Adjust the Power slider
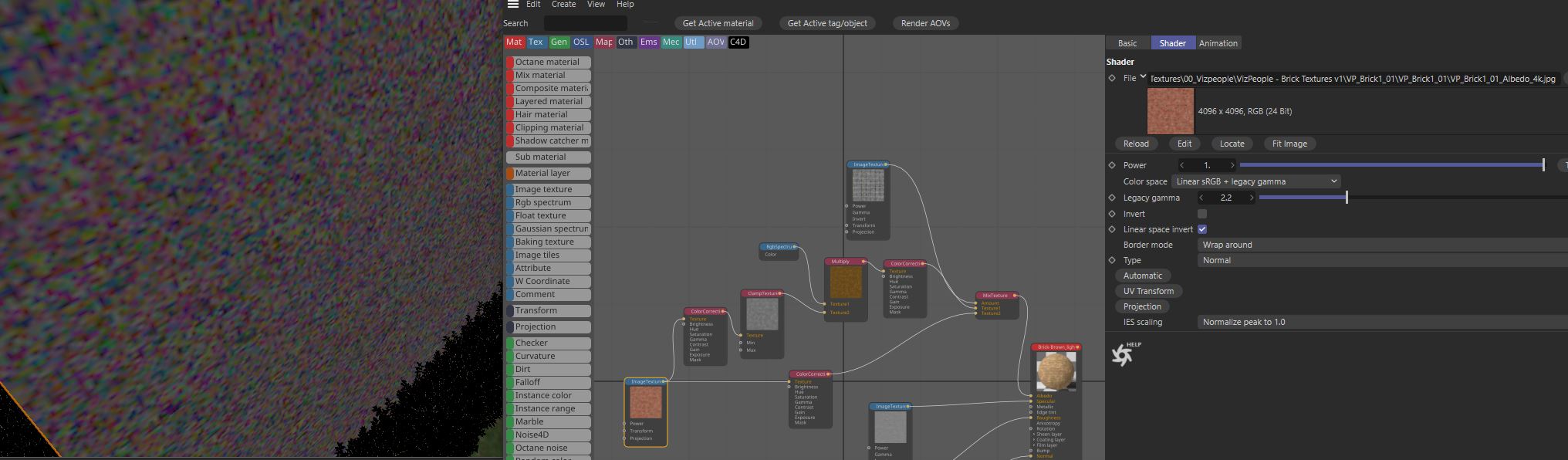 (x=1392, y=165)
